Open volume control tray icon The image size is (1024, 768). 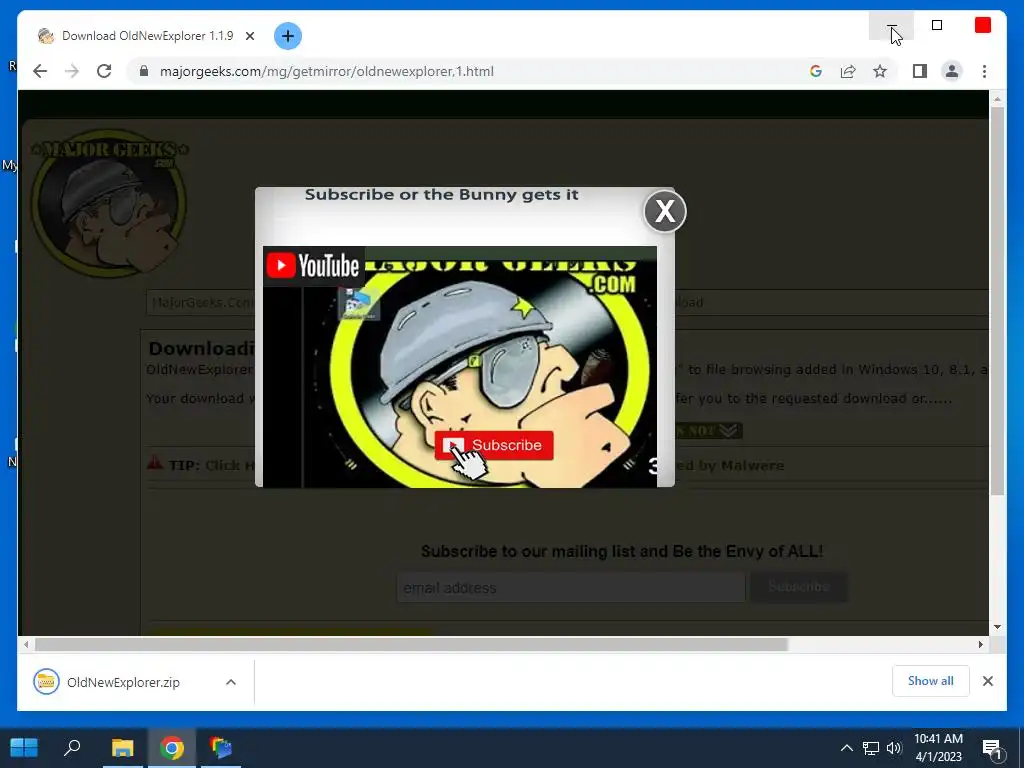(894, 748)
